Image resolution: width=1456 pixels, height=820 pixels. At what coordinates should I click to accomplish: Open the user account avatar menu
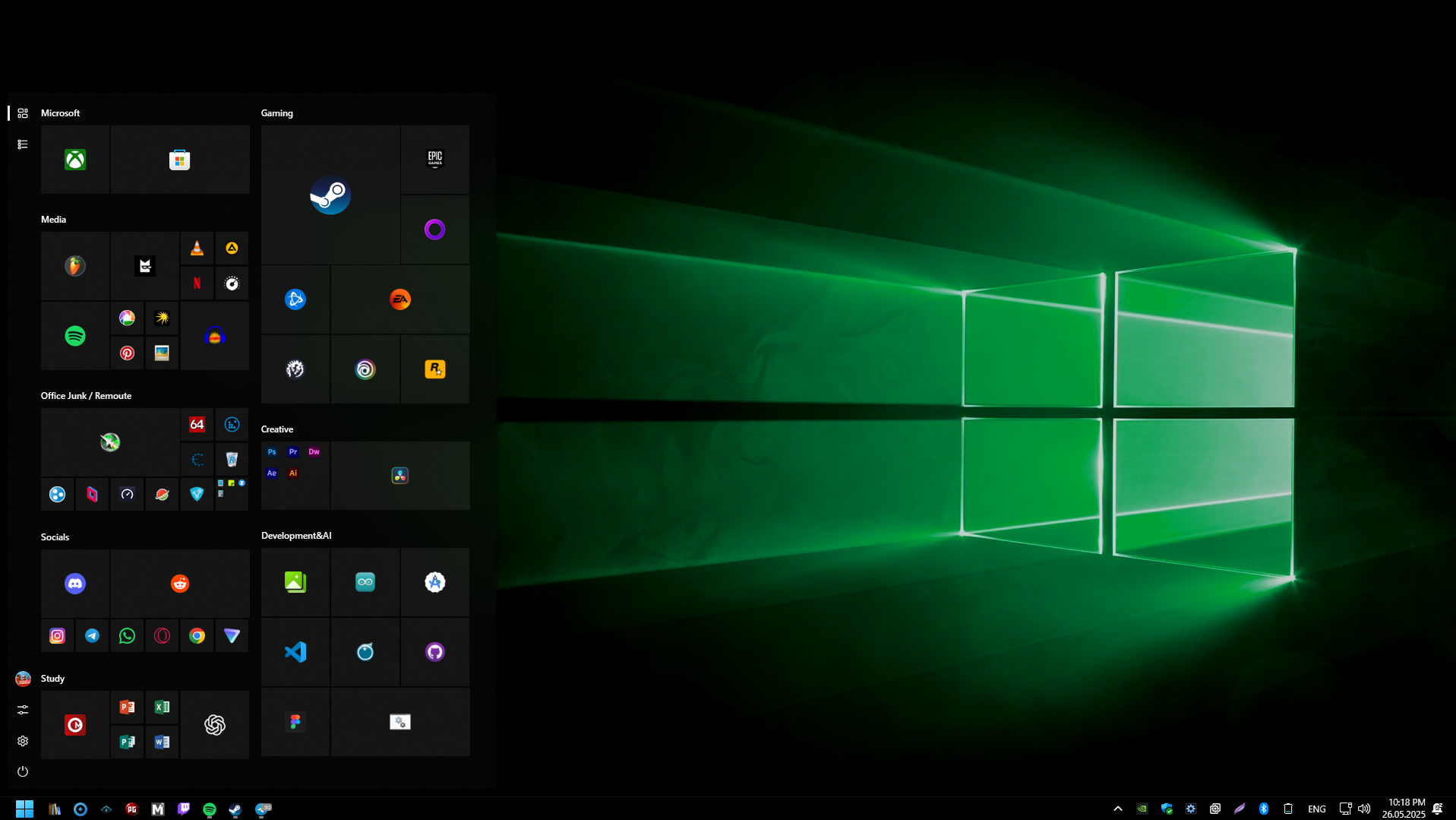tap(23, 679)
